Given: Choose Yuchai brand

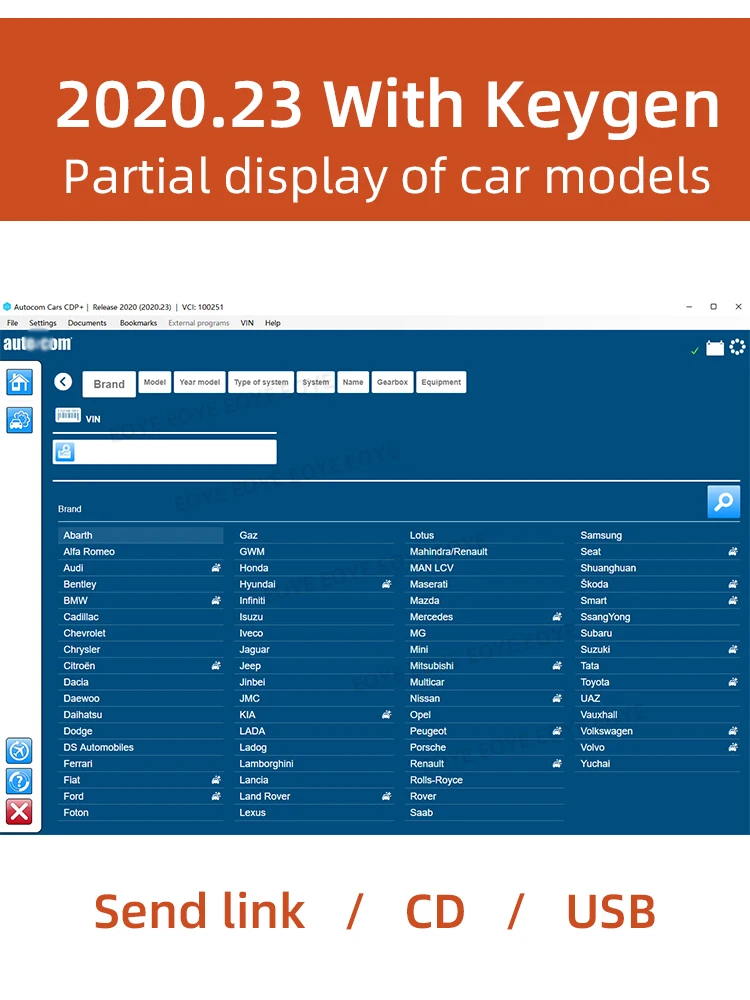Looking at the screenshot, I should [x=658, y=763].
